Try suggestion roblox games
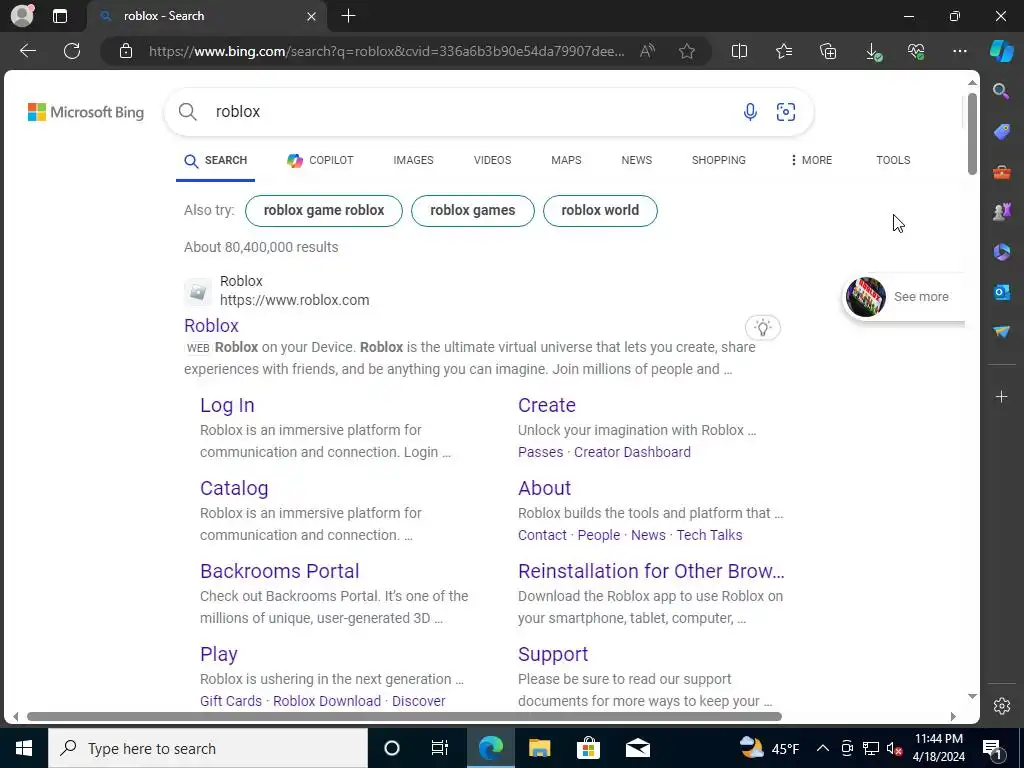This screenshot has width=1024, height=768. point(473,210)
